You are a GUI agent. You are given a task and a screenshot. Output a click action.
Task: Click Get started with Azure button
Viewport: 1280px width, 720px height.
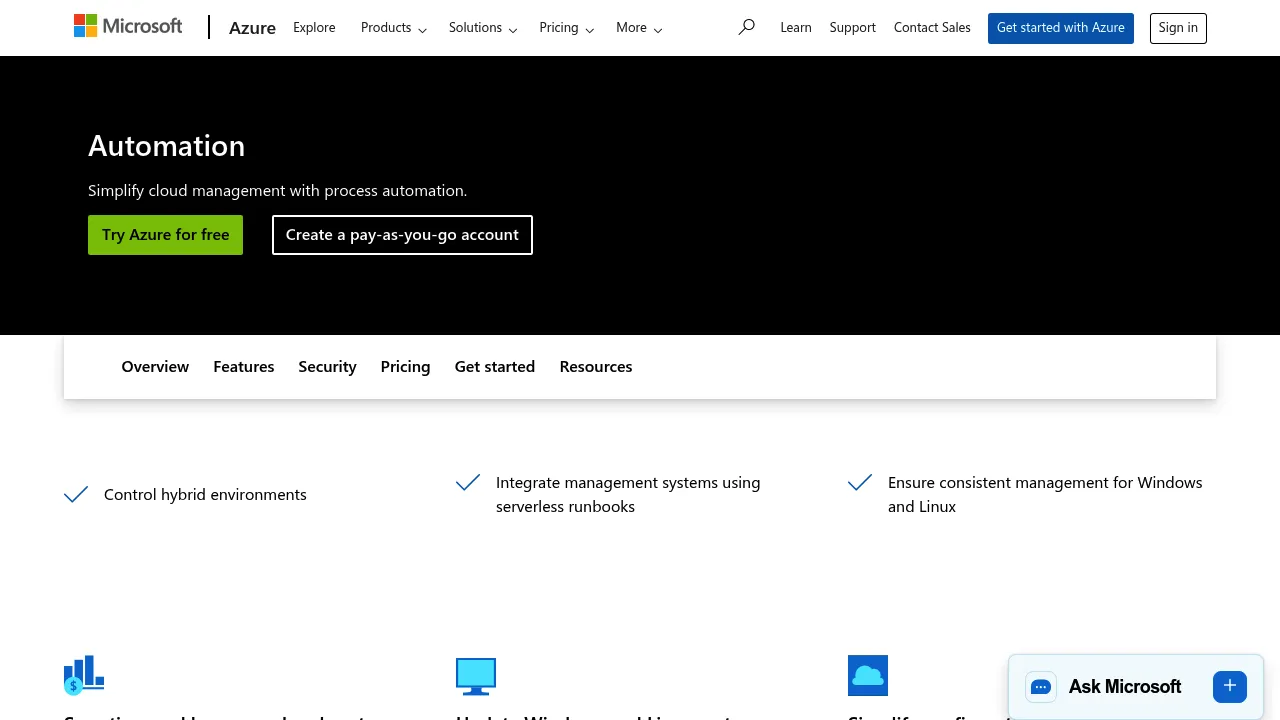pos(1061,28)
